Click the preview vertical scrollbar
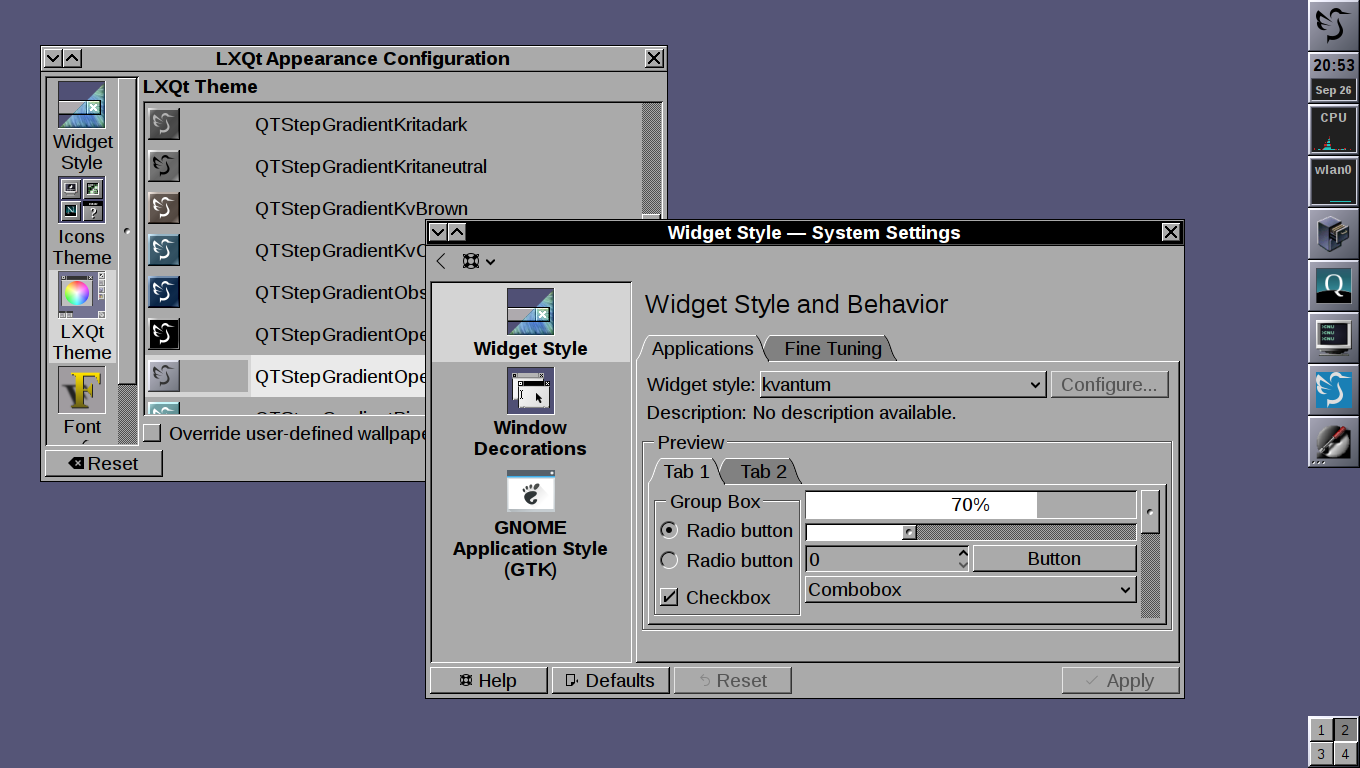This screenshot has height=768, width=1360. point(1151,554)
